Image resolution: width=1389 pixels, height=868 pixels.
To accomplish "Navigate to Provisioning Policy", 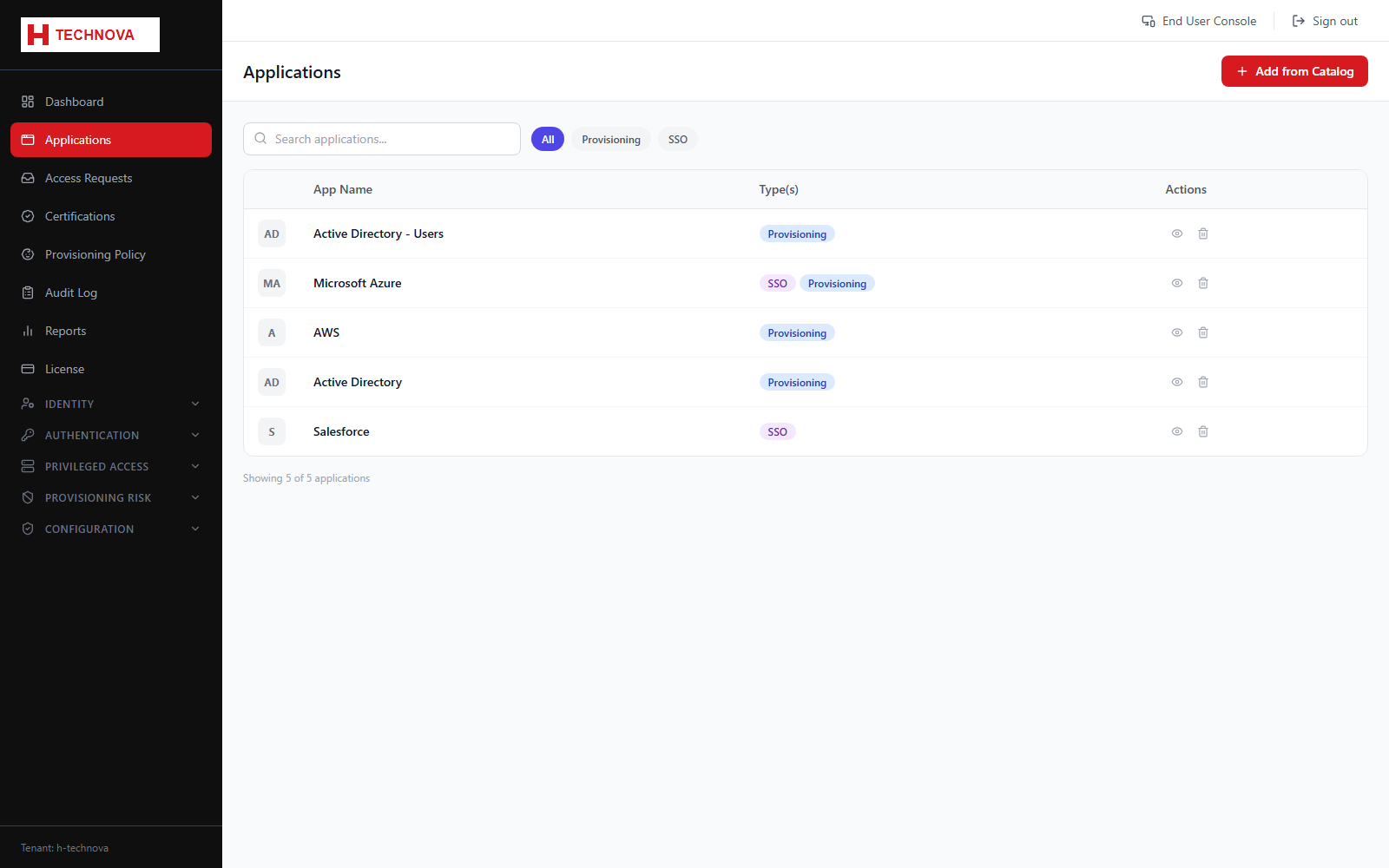I will 111,254.
